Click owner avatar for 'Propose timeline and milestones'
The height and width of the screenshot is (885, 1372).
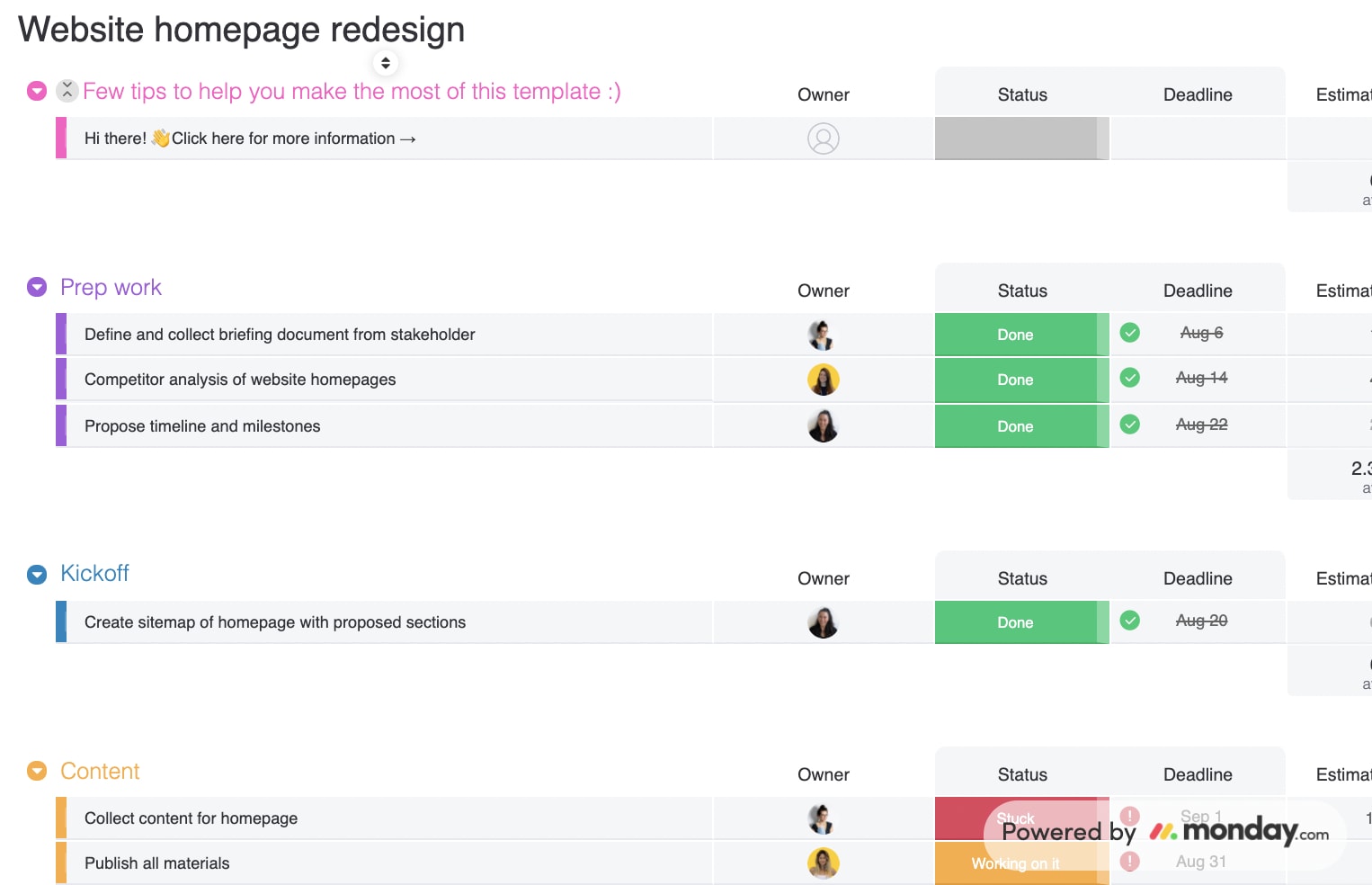(x=824, y=426)
